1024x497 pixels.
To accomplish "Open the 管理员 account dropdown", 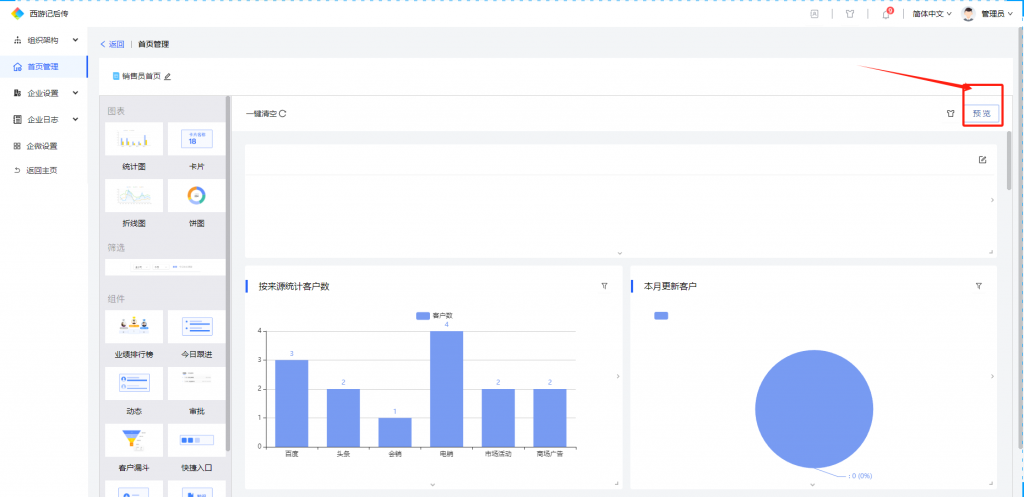I will pos(997,14).
